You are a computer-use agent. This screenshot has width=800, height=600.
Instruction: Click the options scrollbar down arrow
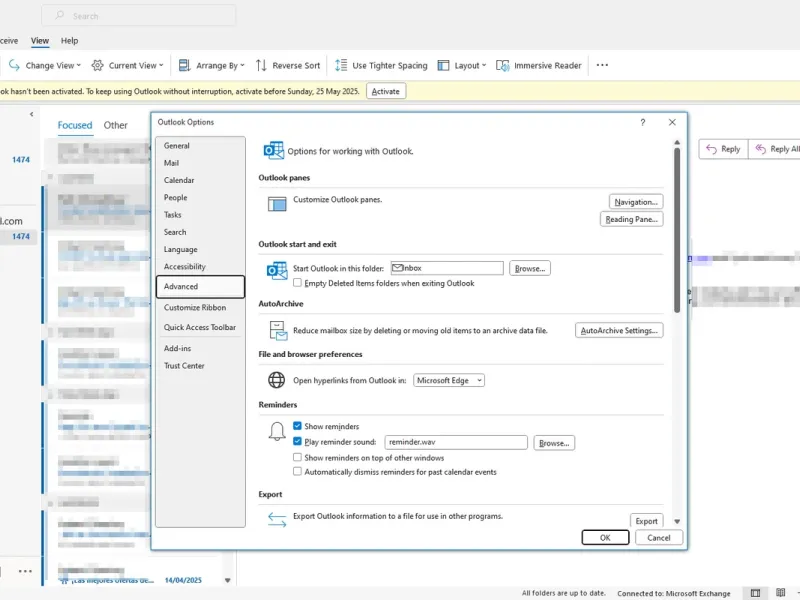click(677, 521)
